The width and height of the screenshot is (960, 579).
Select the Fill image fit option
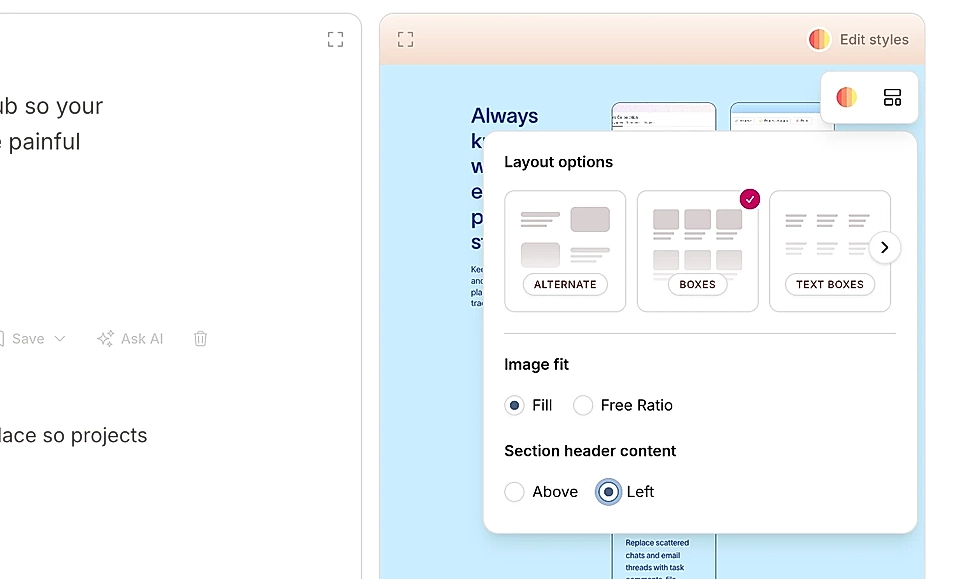tap(514, 405)
